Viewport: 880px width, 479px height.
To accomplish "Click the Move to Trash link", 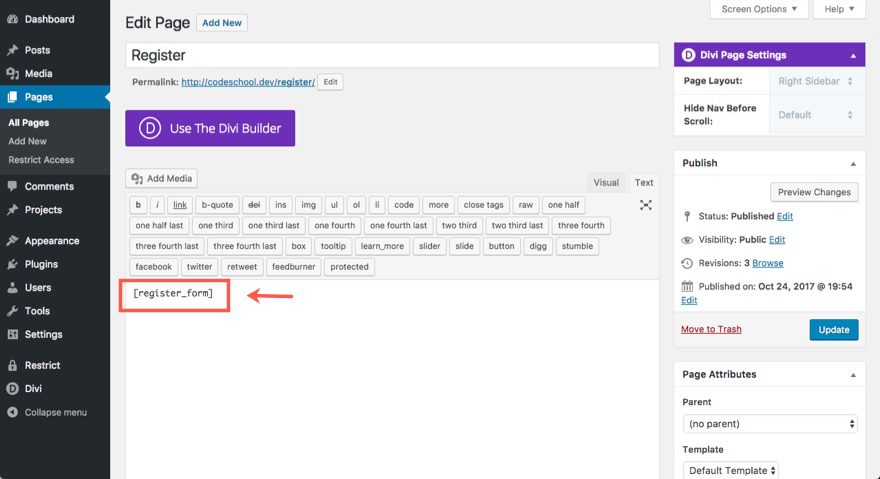I will click(x=711, y=329).
